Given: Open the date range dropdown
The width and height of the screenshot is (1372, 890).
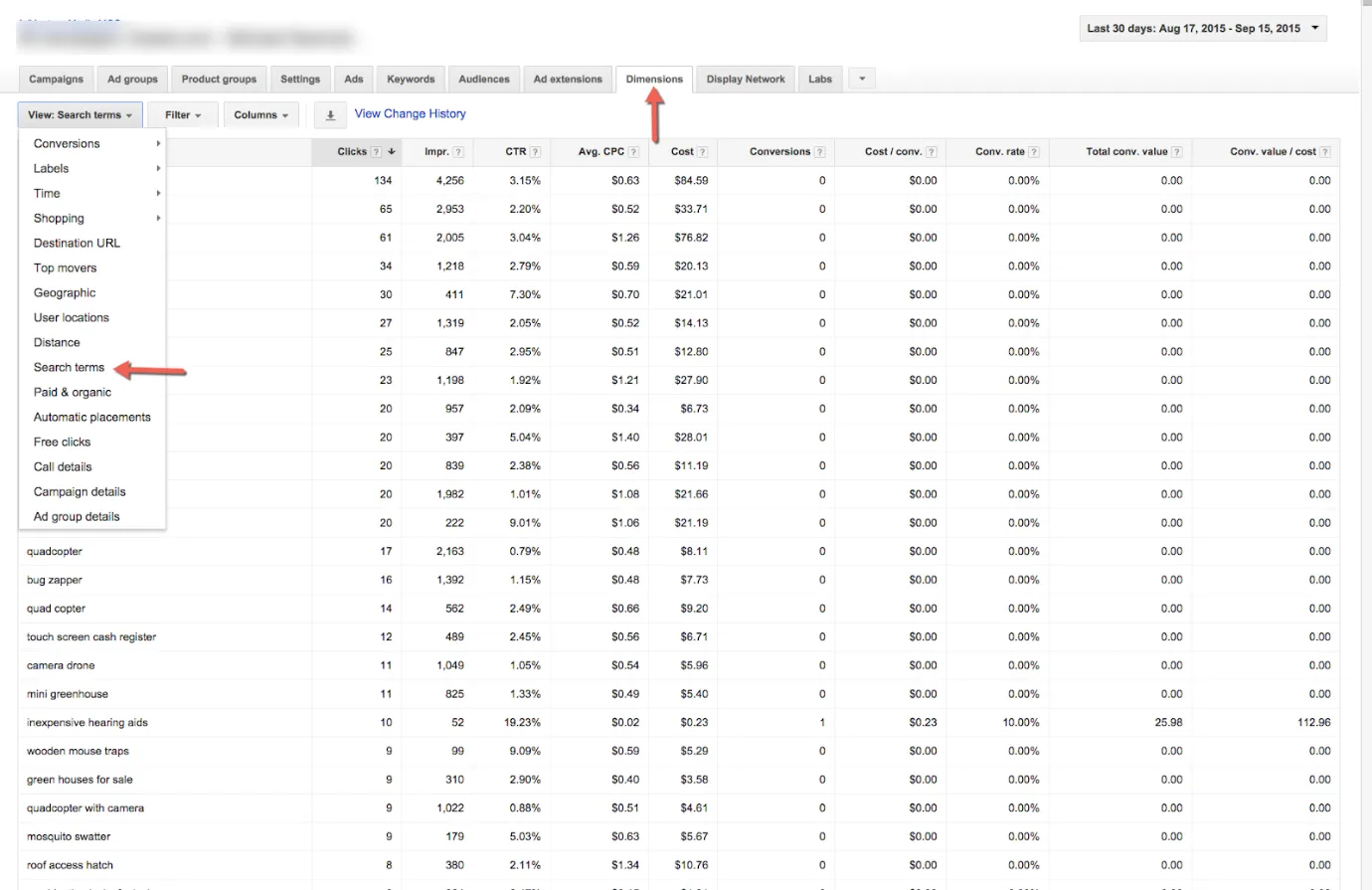Looking at the screenshot, I should pos(1203,28).
